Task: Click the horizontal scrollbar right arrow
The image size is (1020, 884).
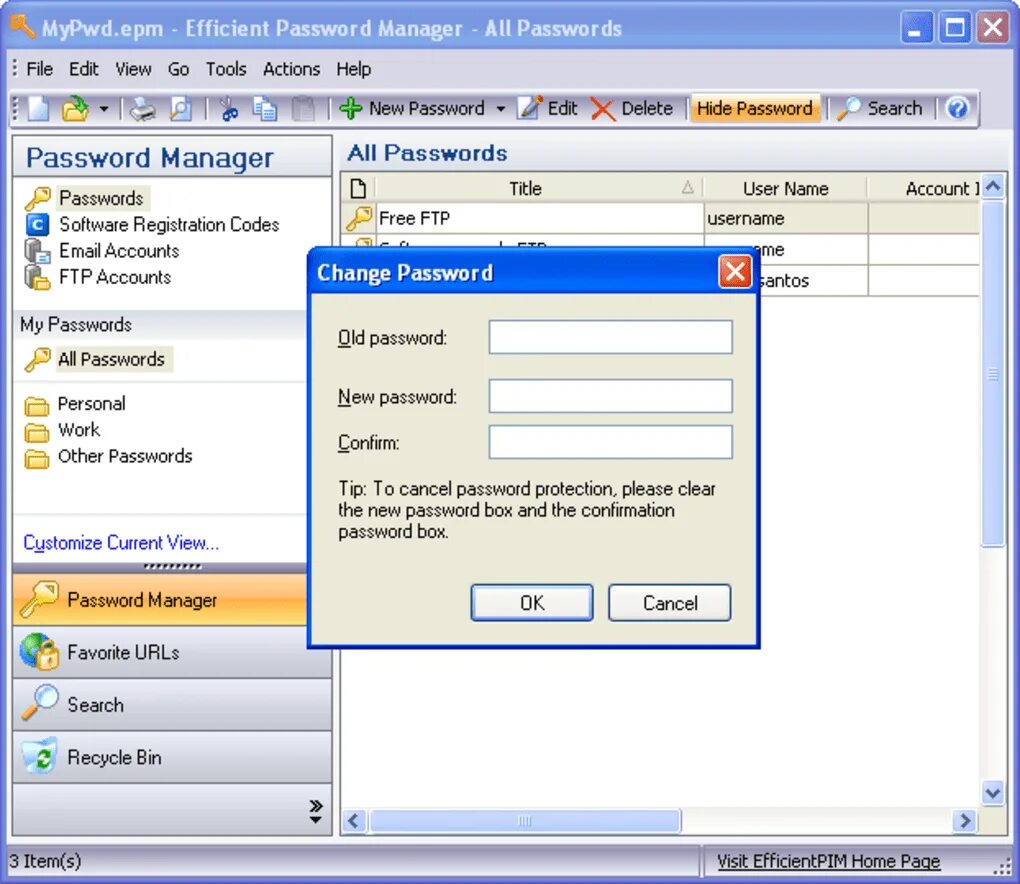Action: coord(965,821)
